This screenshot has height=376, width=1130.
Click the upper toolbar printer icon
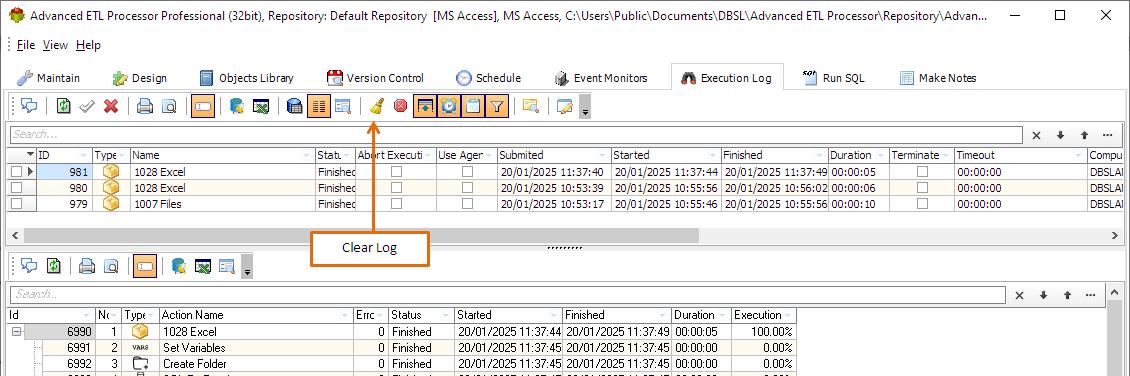(145, 107)
